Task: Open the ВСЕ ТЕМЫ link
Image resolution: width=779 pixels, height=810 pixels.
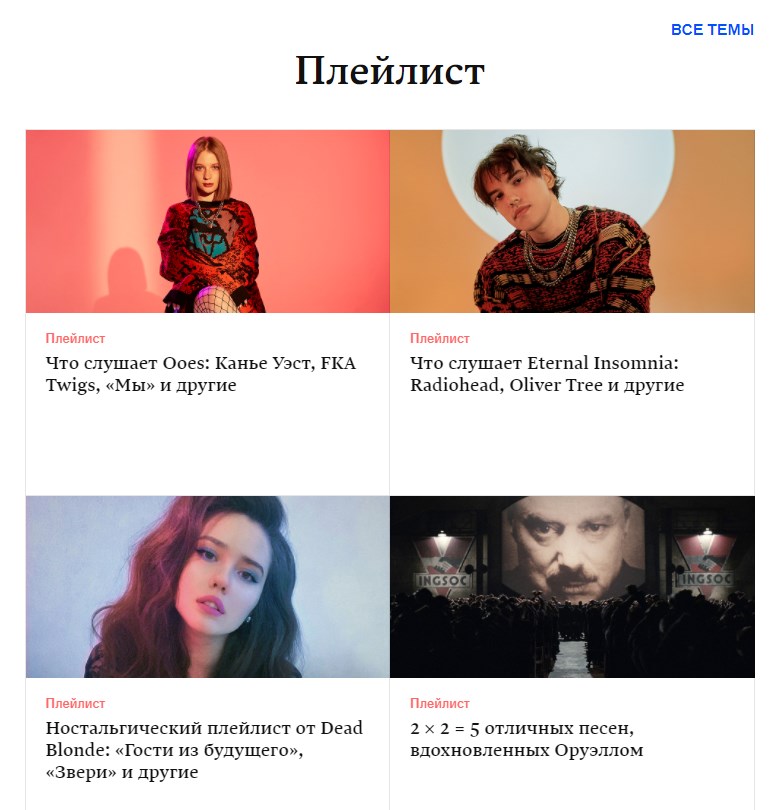Action: pyautogui.click(x=712, y=29)
